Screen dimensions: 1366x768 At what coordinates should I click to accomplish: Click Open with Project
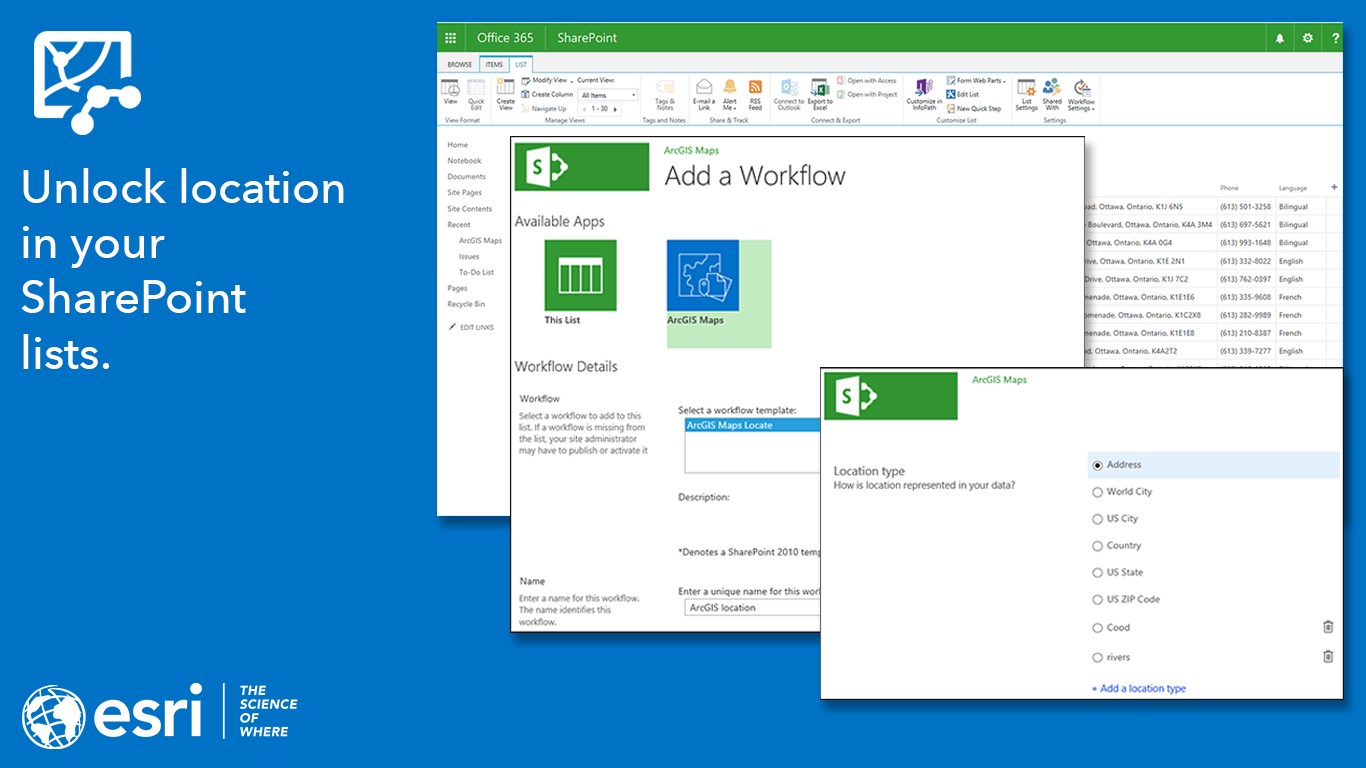click(x=866, y=95)
